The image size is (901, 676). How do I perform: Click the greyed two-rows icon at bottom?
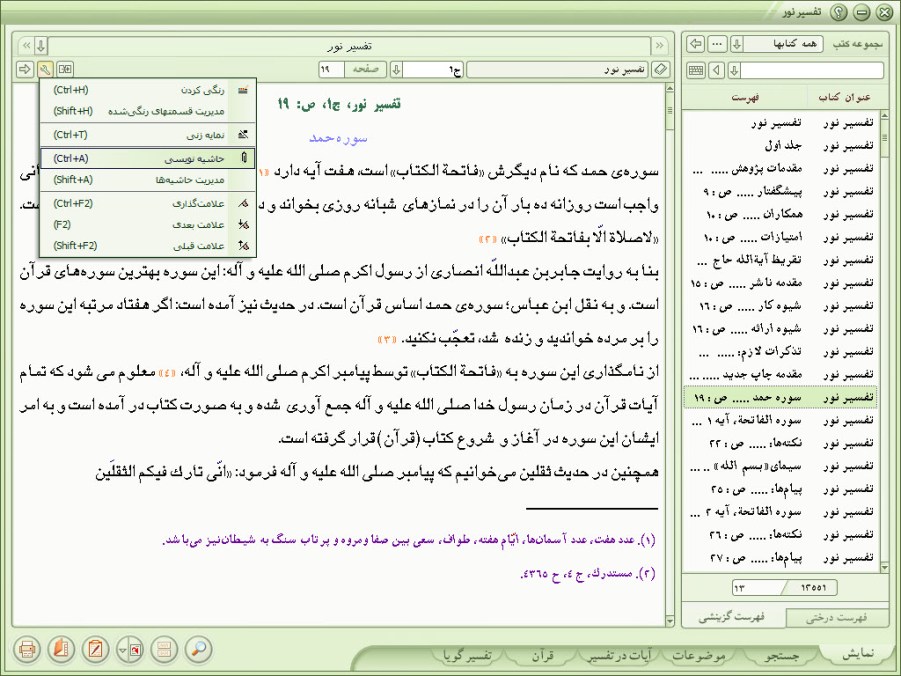(x=164, y=650)
